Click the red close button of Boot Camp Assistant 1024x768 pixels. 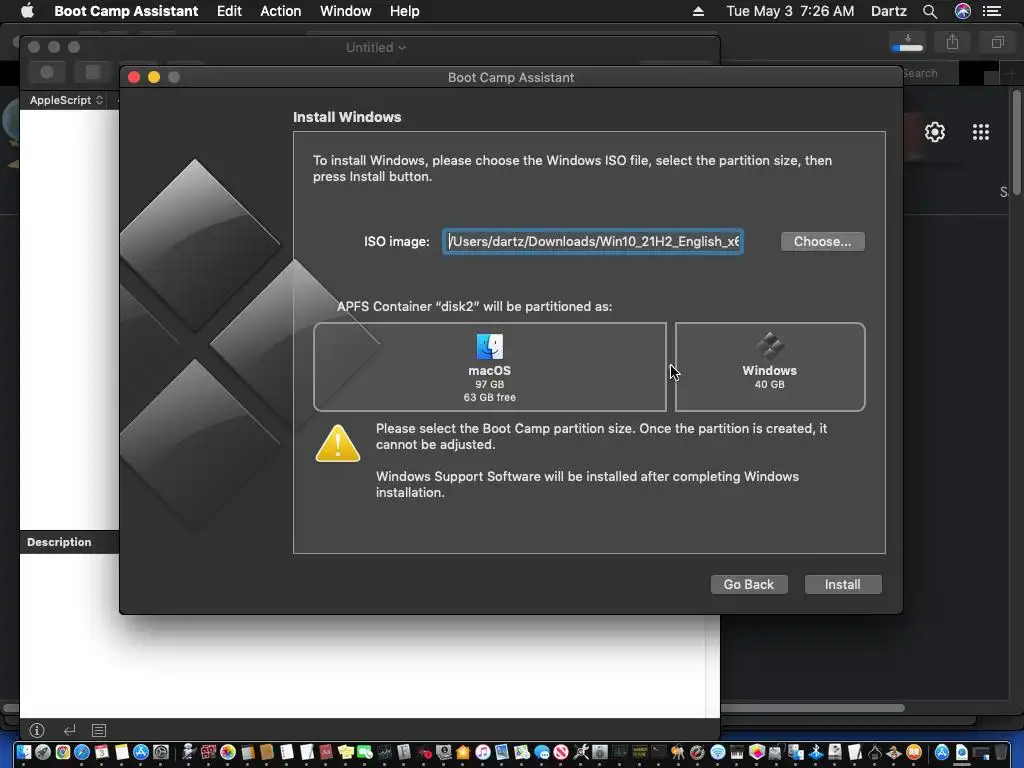[134, 77]
